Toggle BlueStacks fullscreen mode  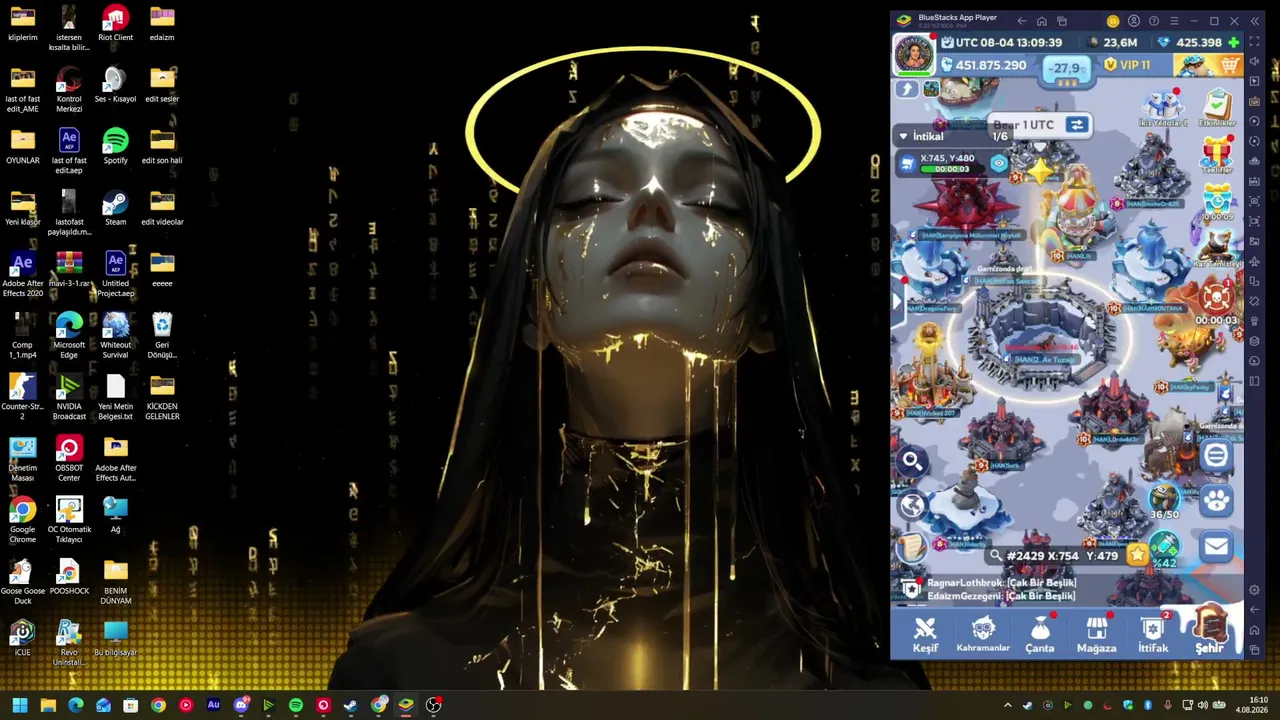tap(1255, 42)
